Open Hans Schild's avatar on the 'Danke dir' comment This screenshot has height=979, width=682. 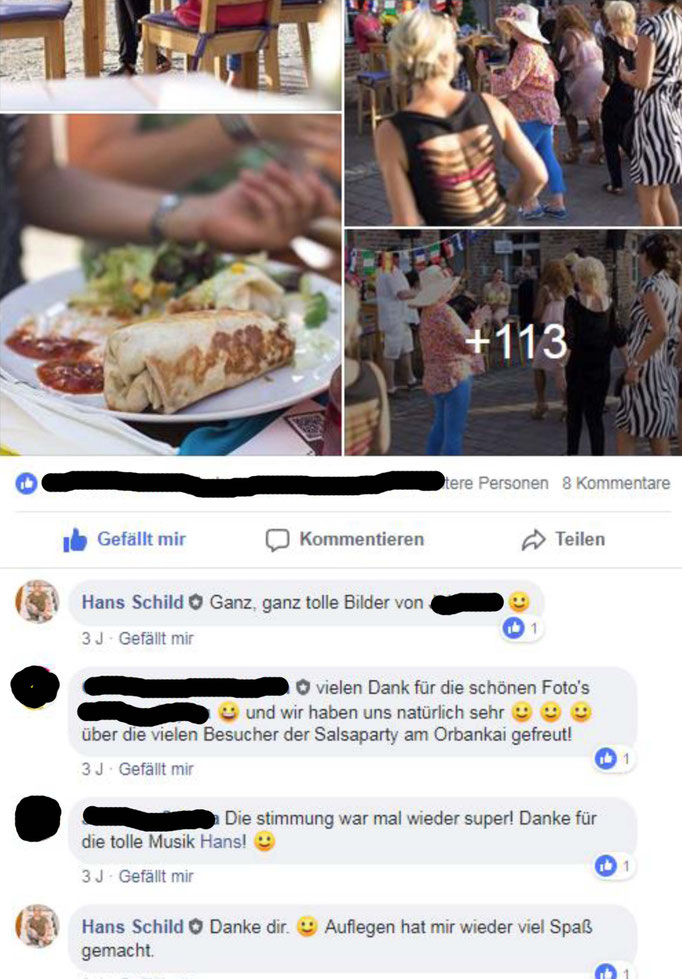pos(37,927)
